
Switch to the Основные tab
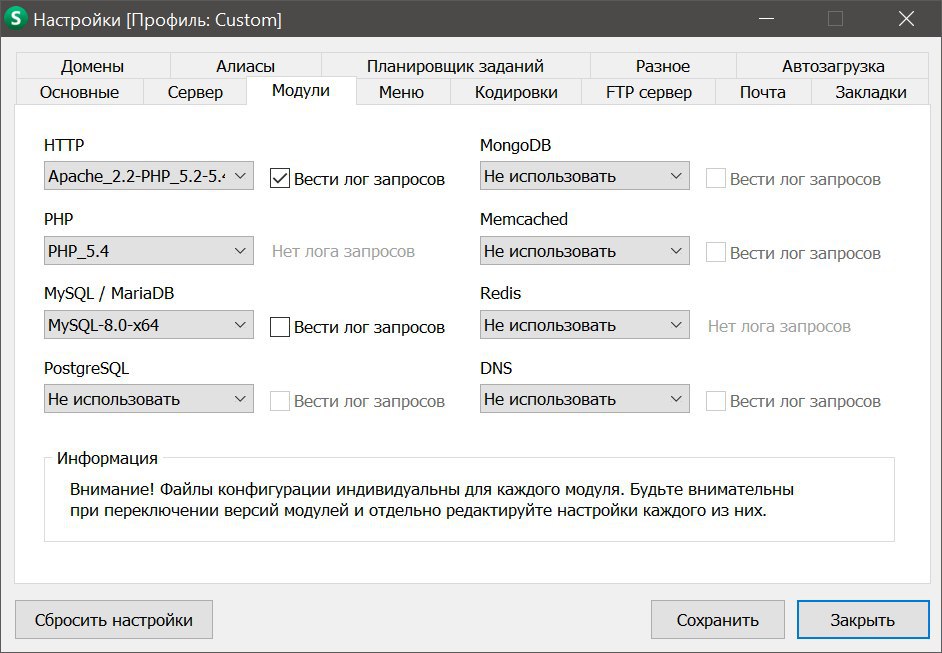79,92
